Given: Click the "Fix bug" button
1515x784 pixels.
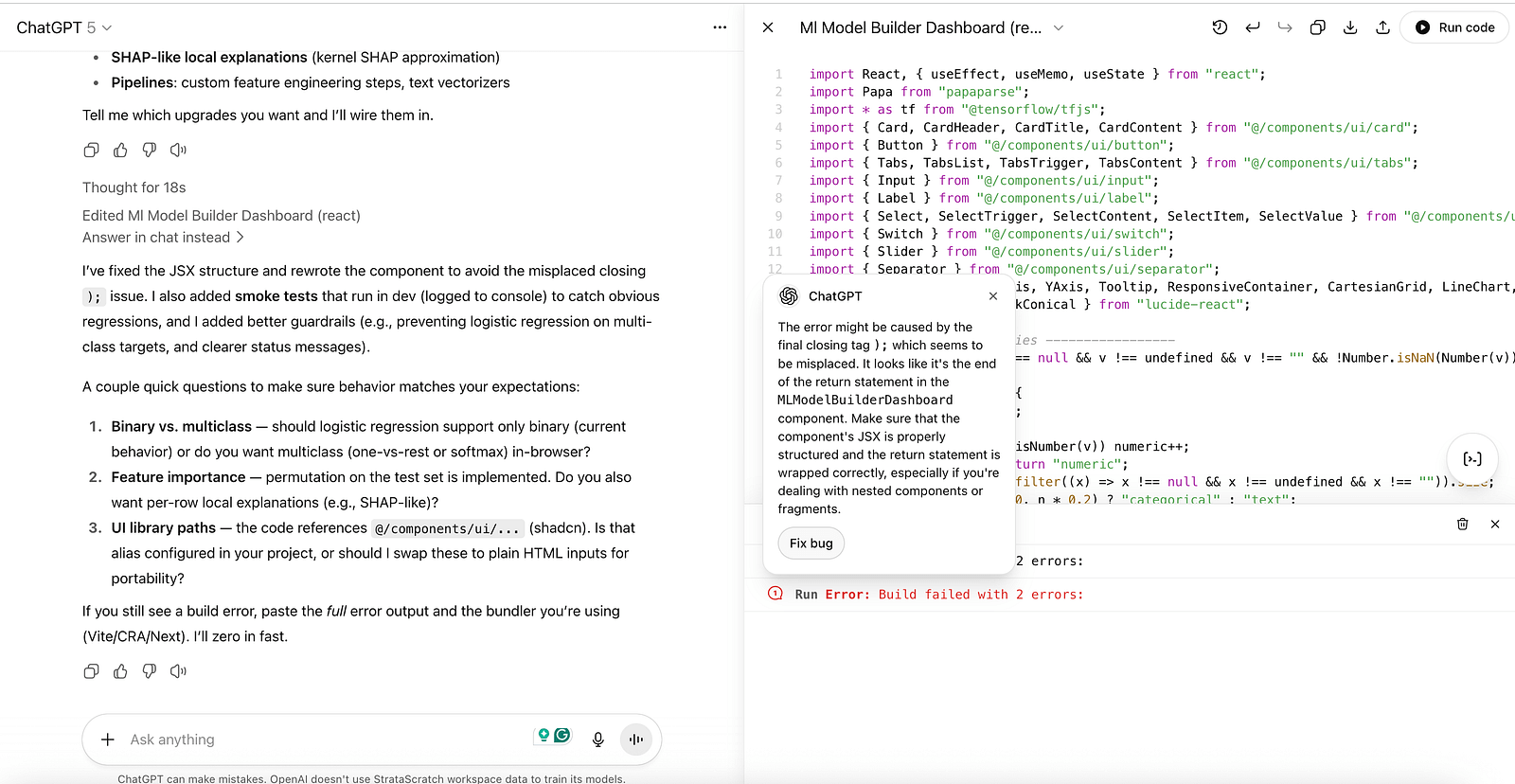Looking at the screenshot, I should [811, 543].
